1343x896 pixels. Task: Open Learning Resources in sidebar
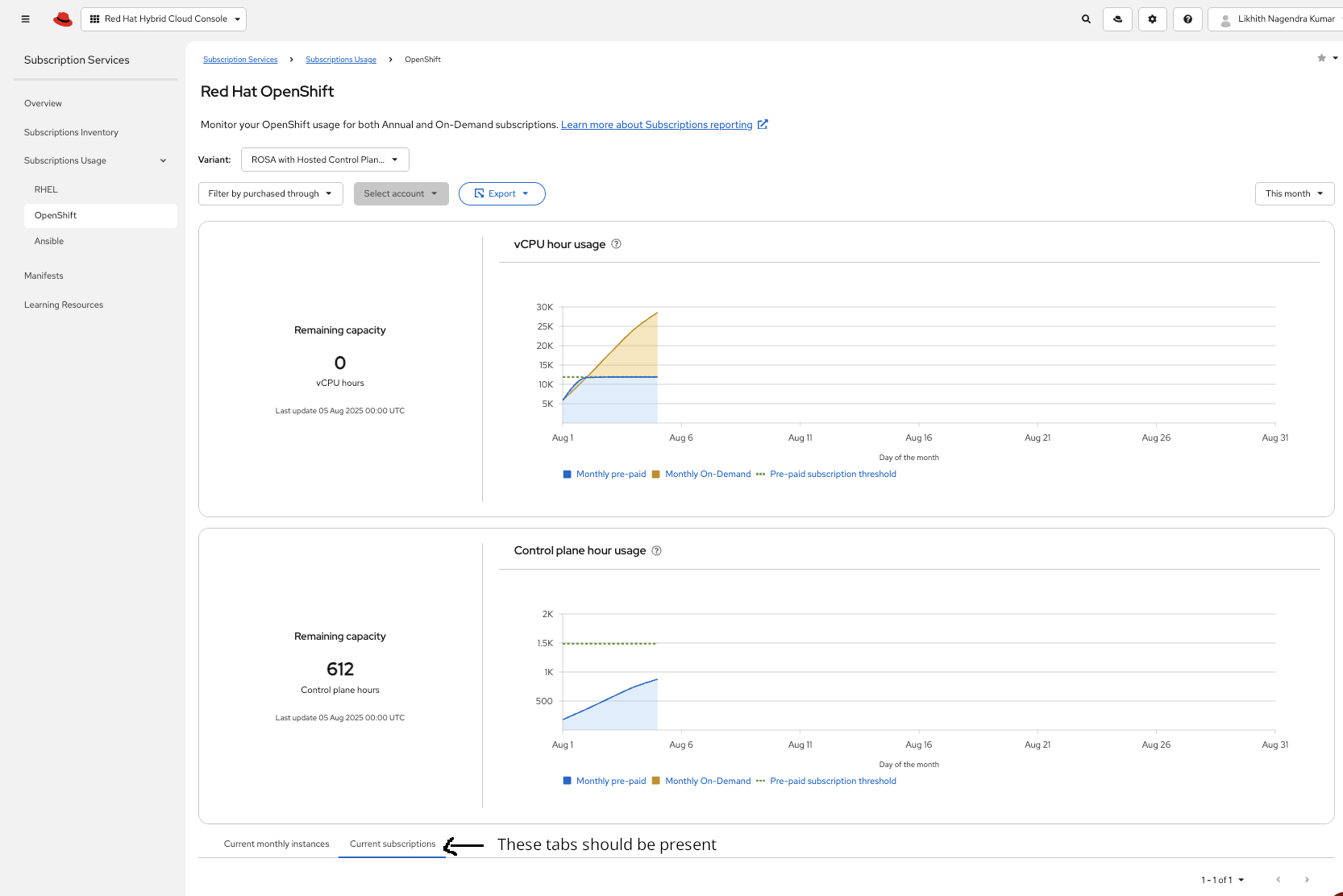(64, 305)
